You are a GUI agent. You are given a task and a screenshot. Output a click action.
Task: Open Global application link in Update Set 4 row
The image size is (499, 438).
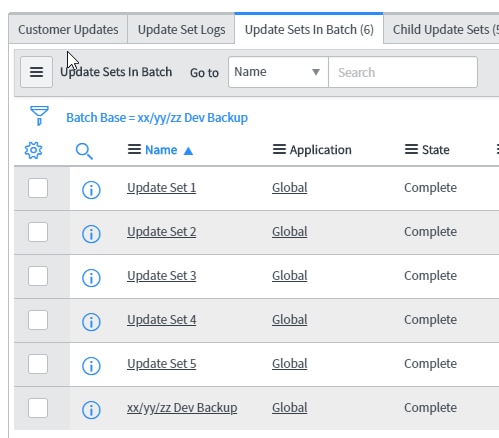click(x=290, y=320)
